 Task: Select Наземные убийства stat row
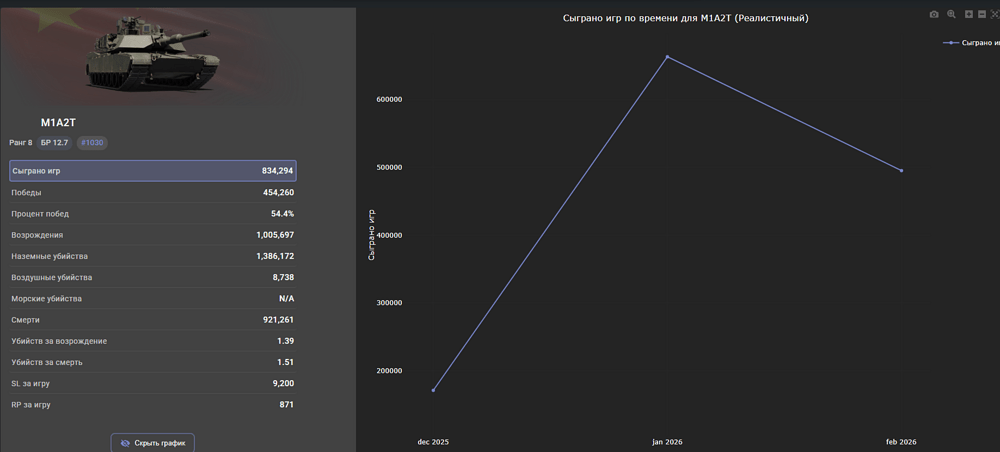click(x=153, y=256)
